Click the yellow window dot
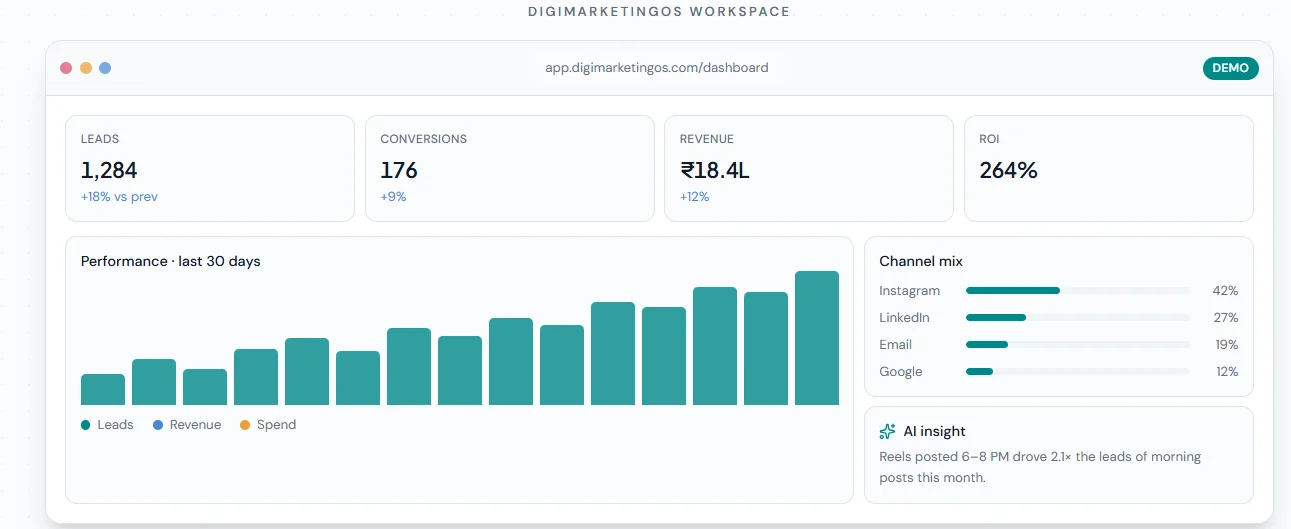 [86, 68]
